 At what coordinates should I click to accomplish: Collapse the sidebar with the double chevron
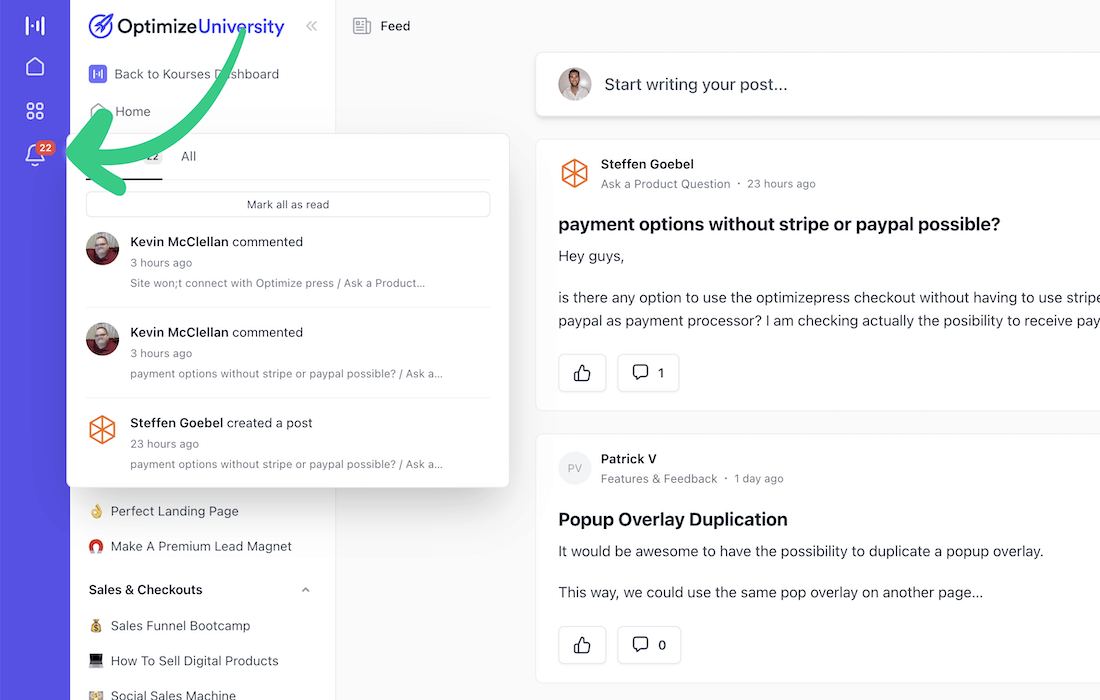point(311,26)
